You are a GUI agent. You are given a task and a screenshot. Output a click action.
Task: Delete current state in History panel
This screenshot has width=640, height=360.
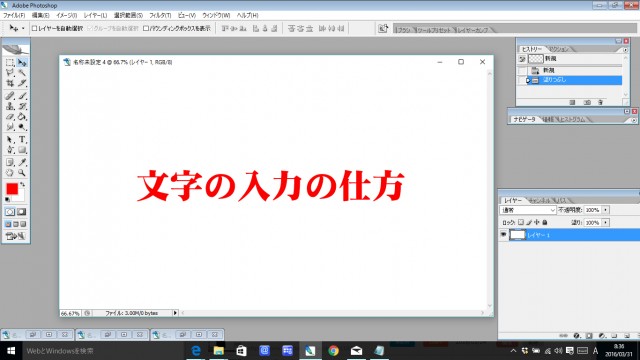coord(600,102)
